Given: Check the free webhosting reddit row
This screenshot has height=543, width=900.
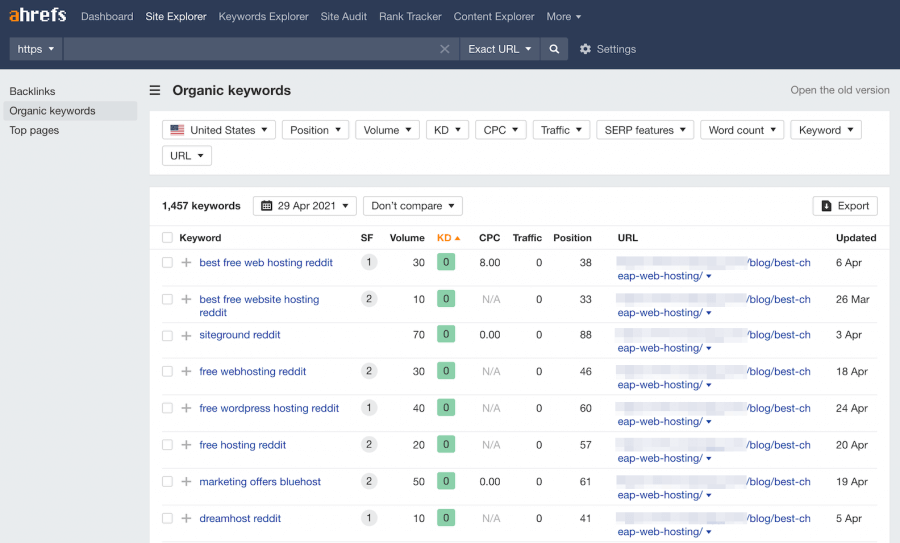Looking at the screenshot, I should [x=167, y=371].
